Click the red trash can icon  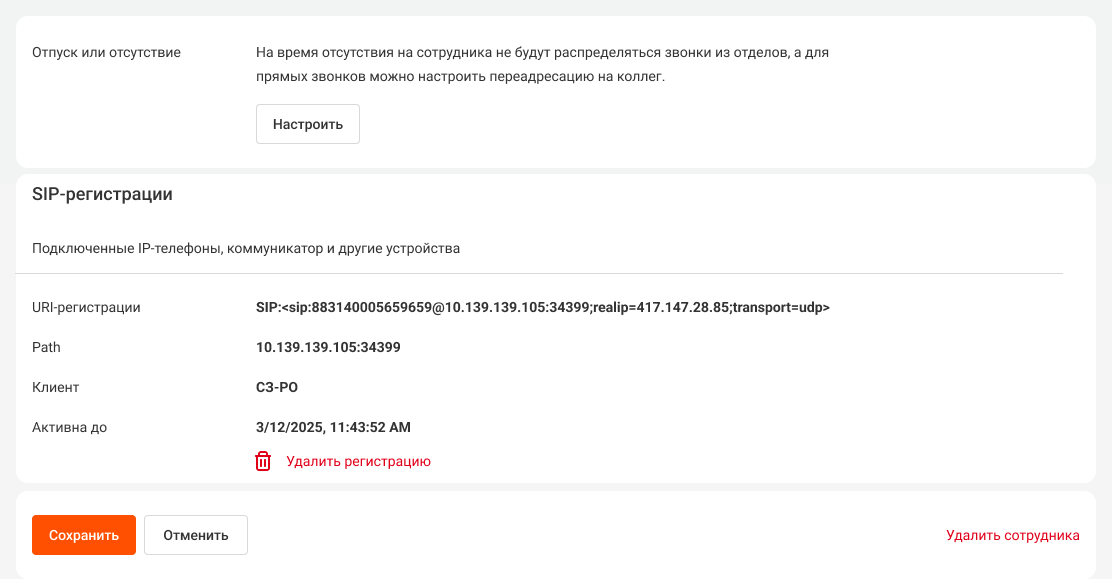pyautogui.click(x=263, y=461)
